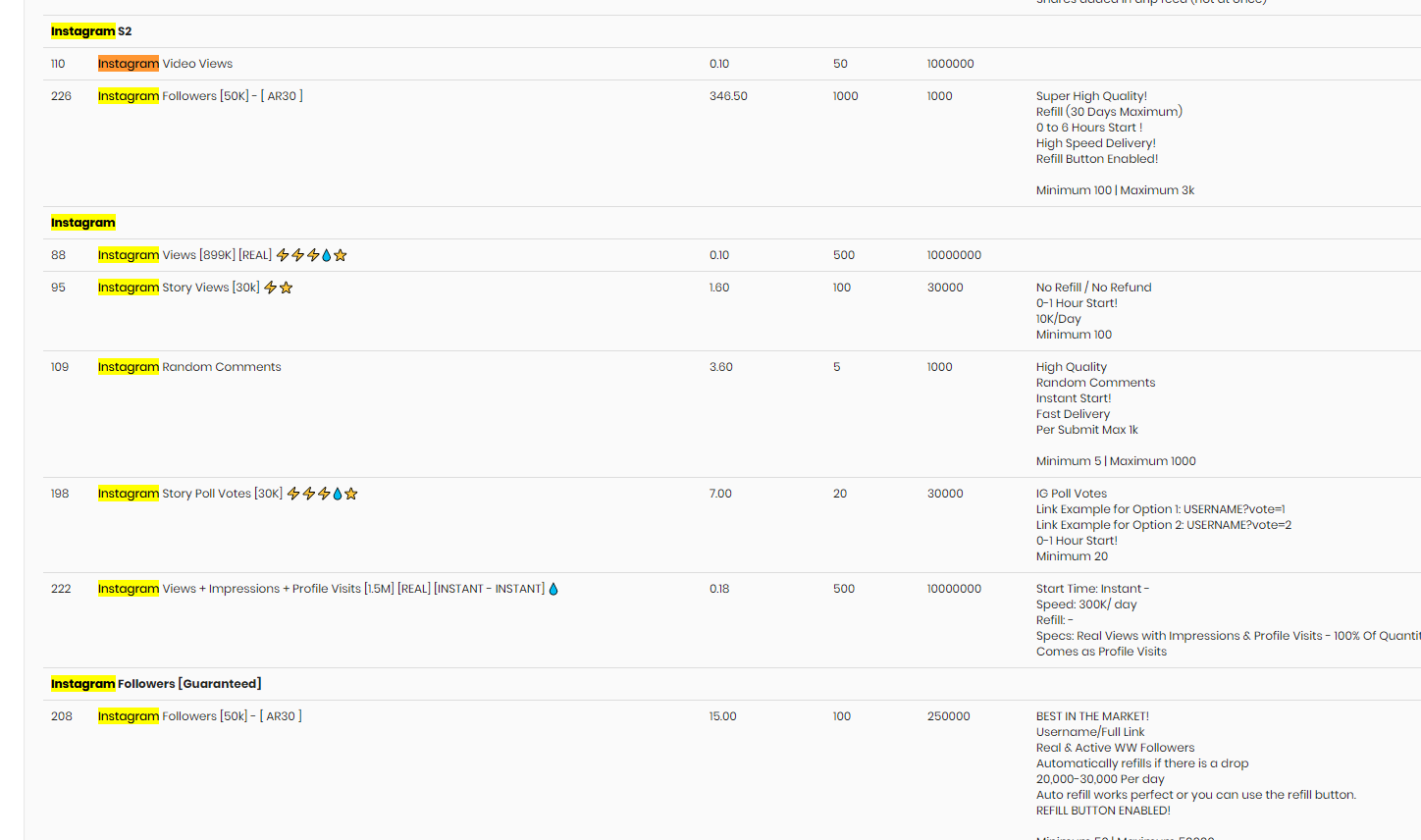Click "Minimum 5 | Maximum 1000" text

pyautogui.click(x=1116, y=461)
